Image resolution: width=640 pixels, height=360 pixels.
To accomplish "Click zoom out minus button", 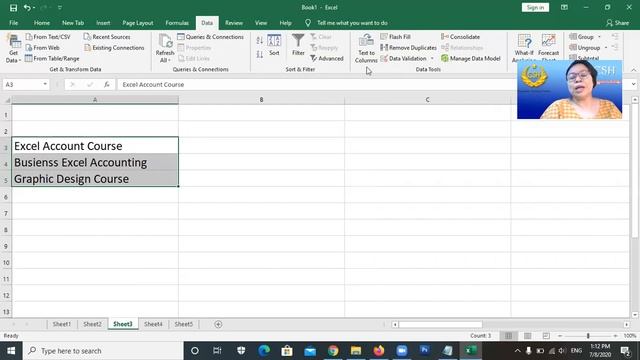I will click(560, 336).
